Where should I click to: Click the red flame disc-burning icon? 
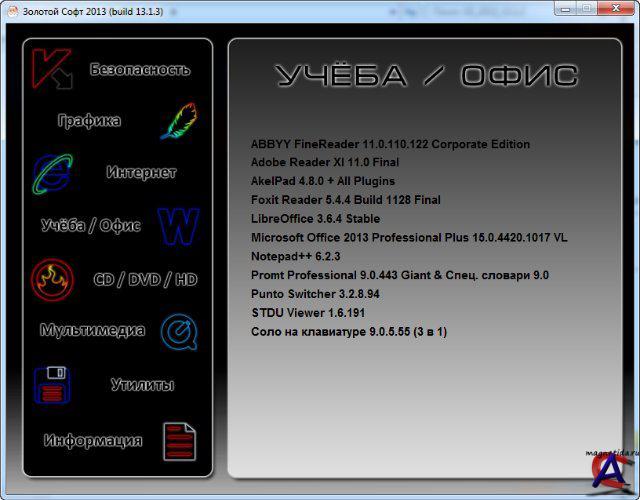coord(51,280)
